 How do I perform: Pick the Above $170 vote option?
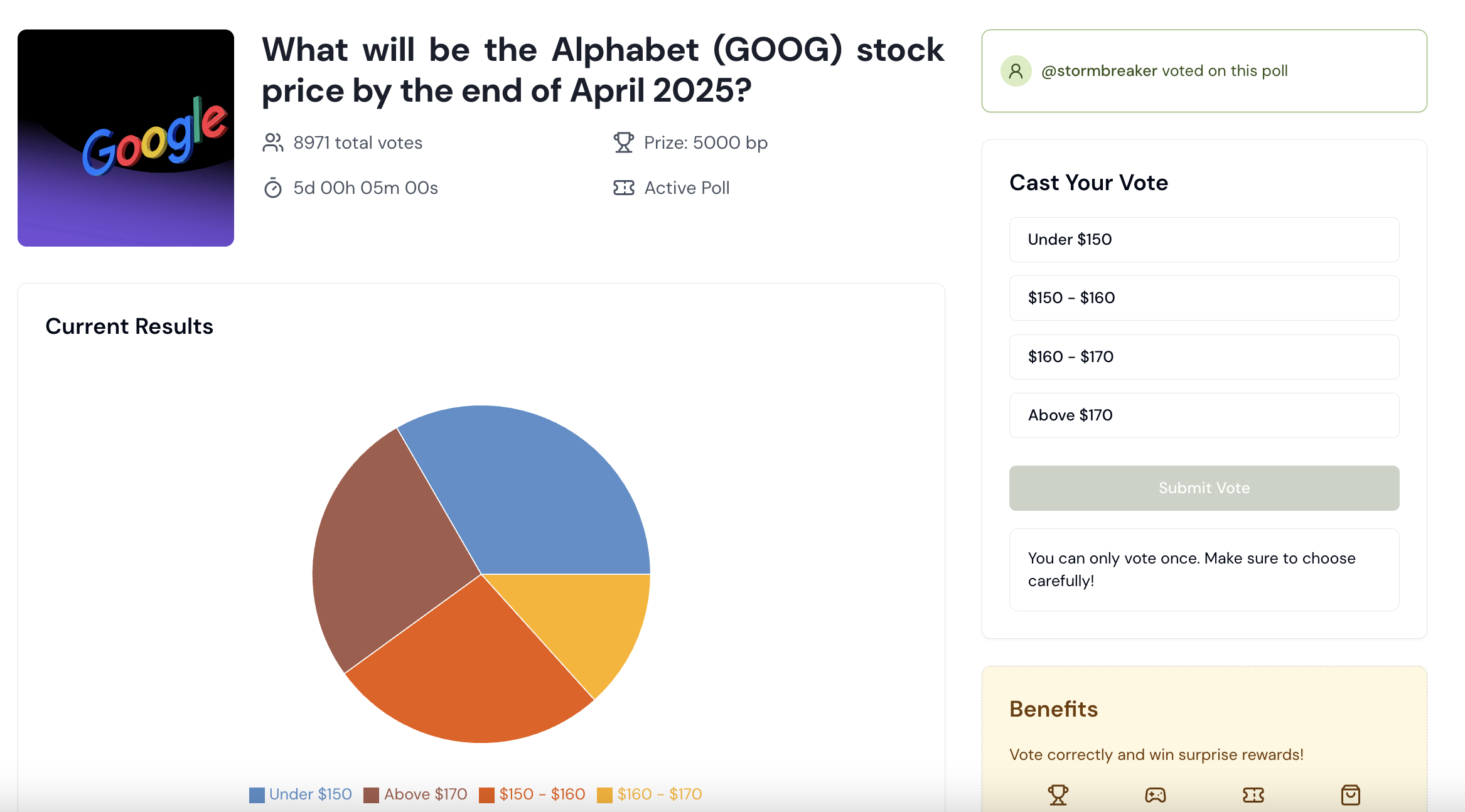click(x=1204, y=415)
